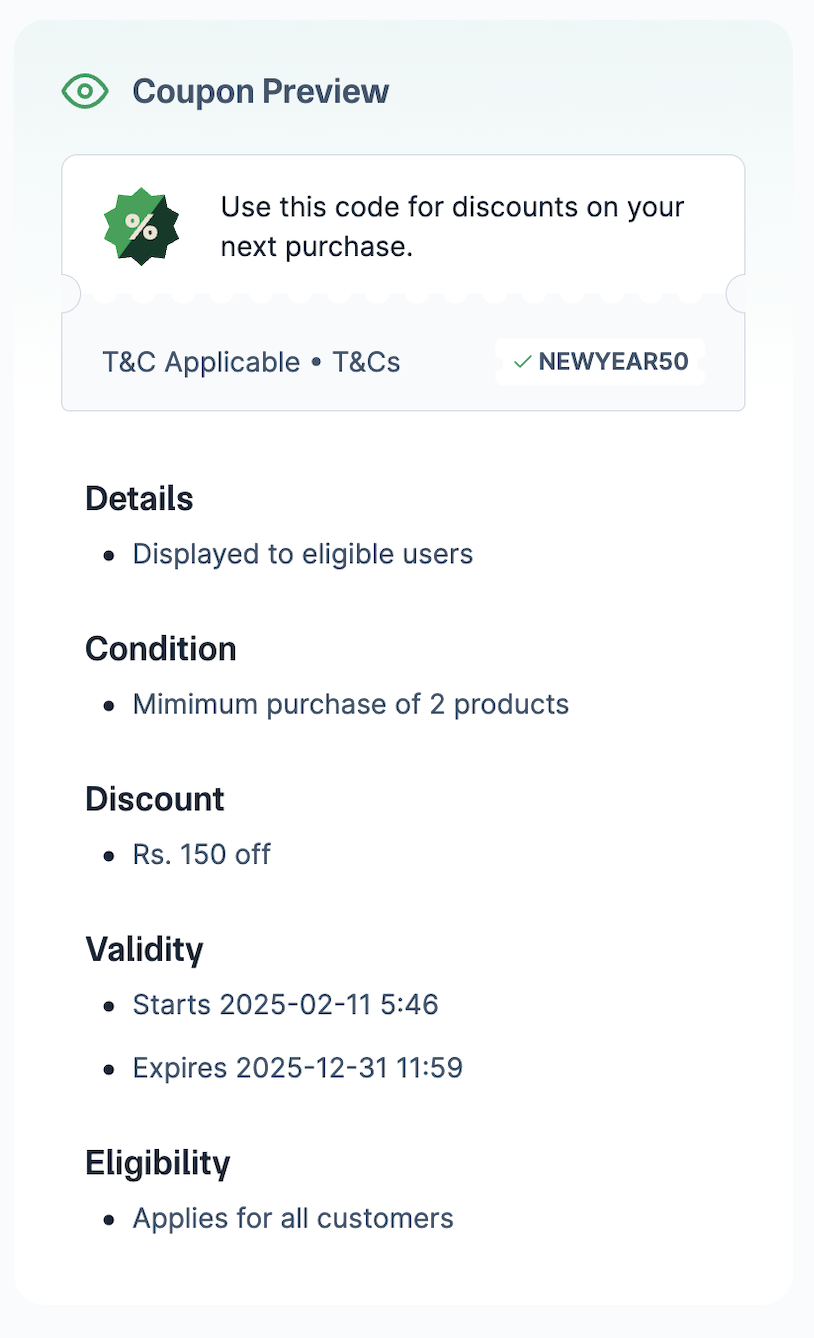814x1338 pixels.
Task: Click the green eye preview icon
Action: 85,92
